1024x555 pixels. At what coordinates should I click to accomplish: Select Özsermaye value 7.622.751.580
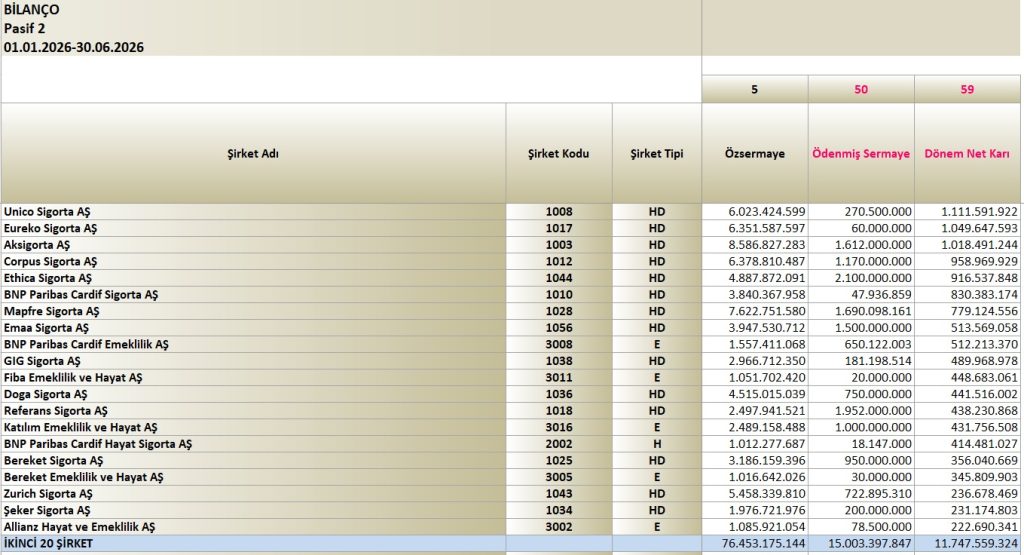point(755,311)
